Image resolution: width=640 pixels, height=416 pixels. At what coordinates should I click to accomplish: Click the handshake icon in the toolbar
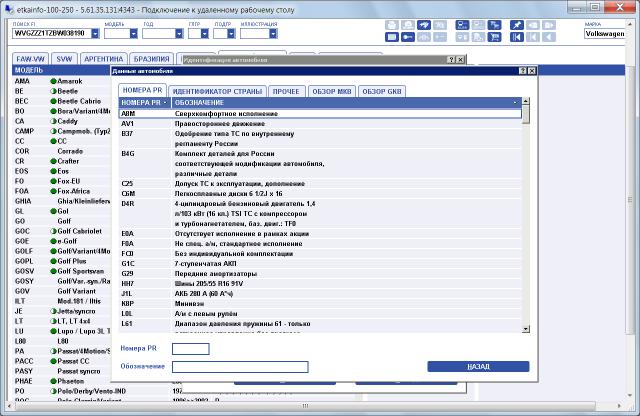point(424,25)
